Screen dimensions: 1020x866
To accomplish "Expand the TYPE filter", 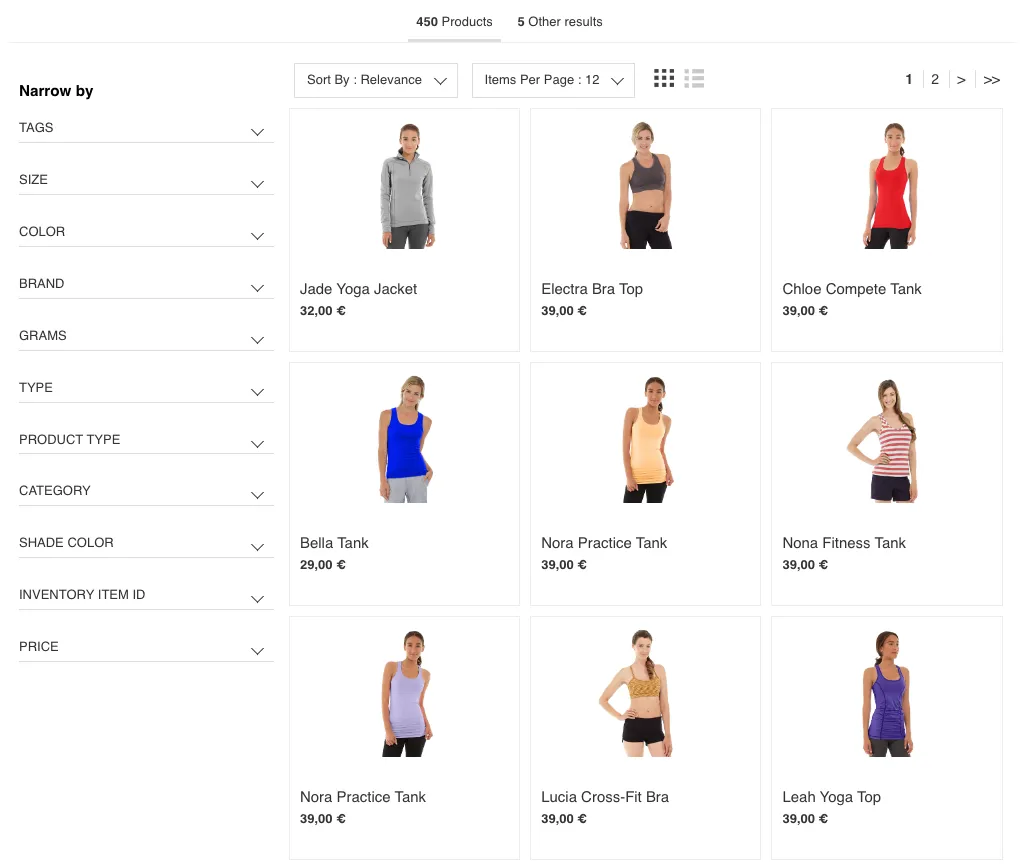I will 146,388.
